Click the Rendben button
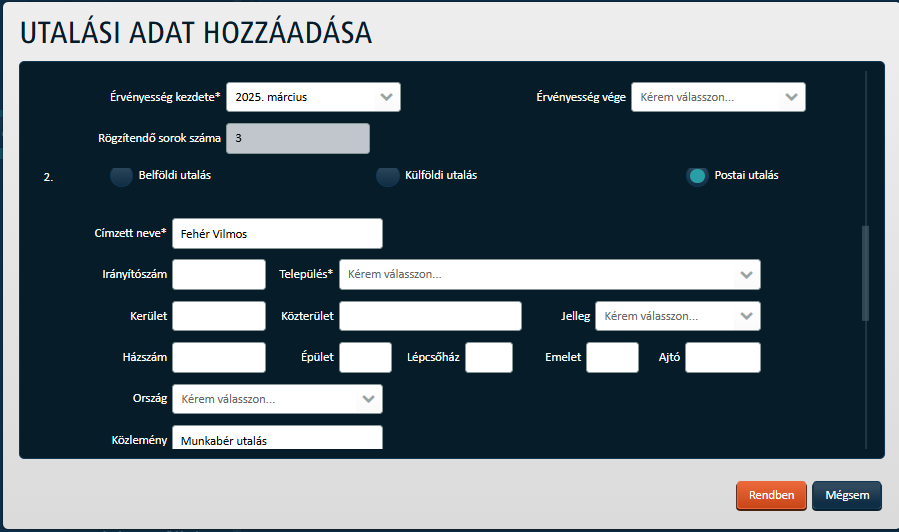The width and height of the screenshot is (899, 532). [x=771, y=495]
